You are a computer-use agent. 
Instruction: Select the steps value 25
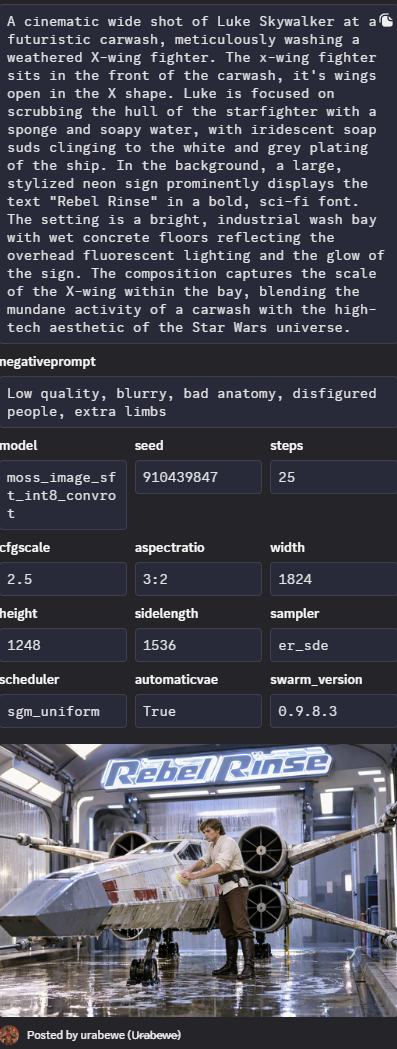pyautogui.click(x=333, y=477)
